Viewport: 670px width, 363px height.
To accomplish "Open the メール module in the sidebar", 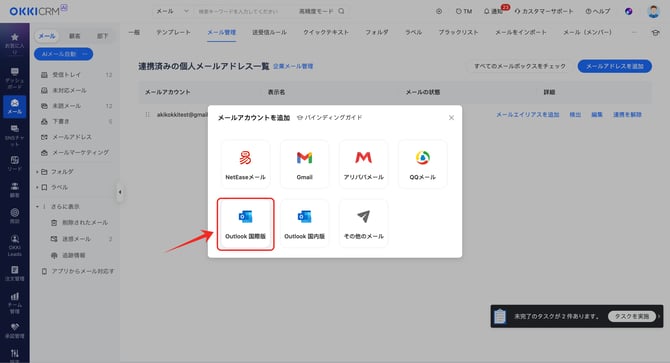I will coord(15,106).
